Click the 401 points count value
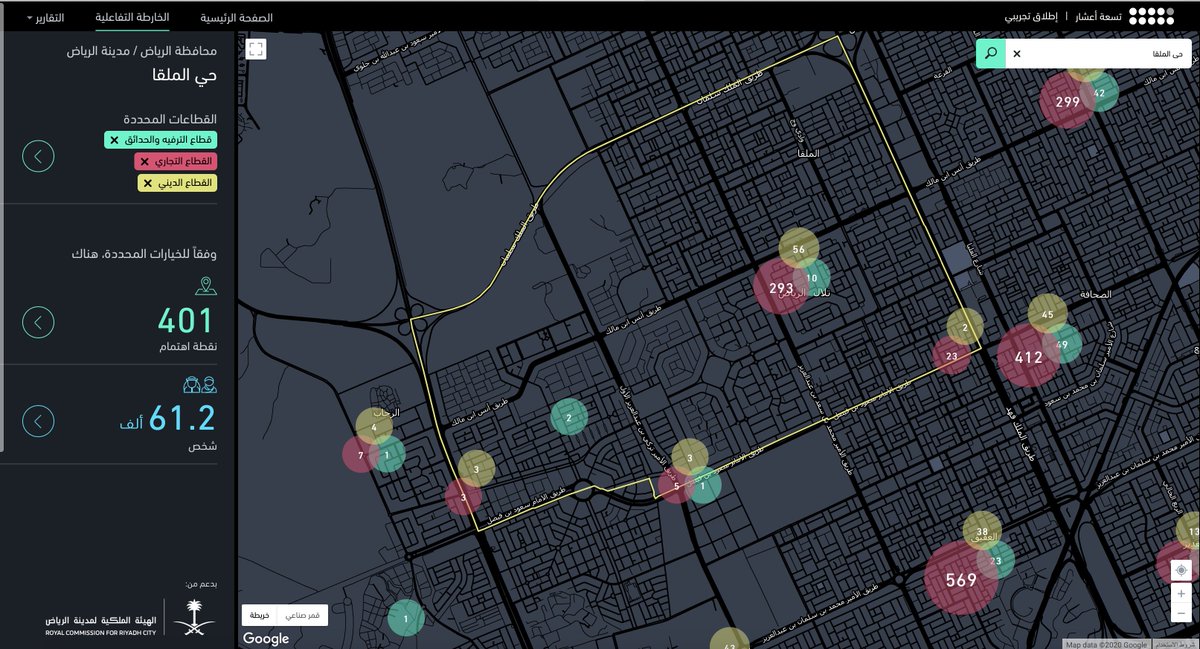Image resolution: width=1200 pixels, height=649 pixels. click(186, 321)
